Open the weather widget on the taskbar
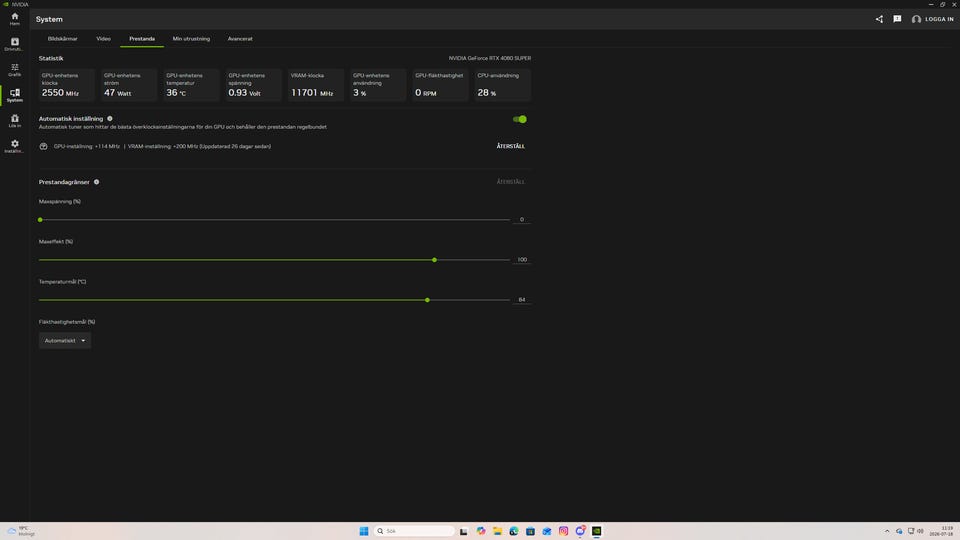The image size is (960, 540). click(21, 531)
